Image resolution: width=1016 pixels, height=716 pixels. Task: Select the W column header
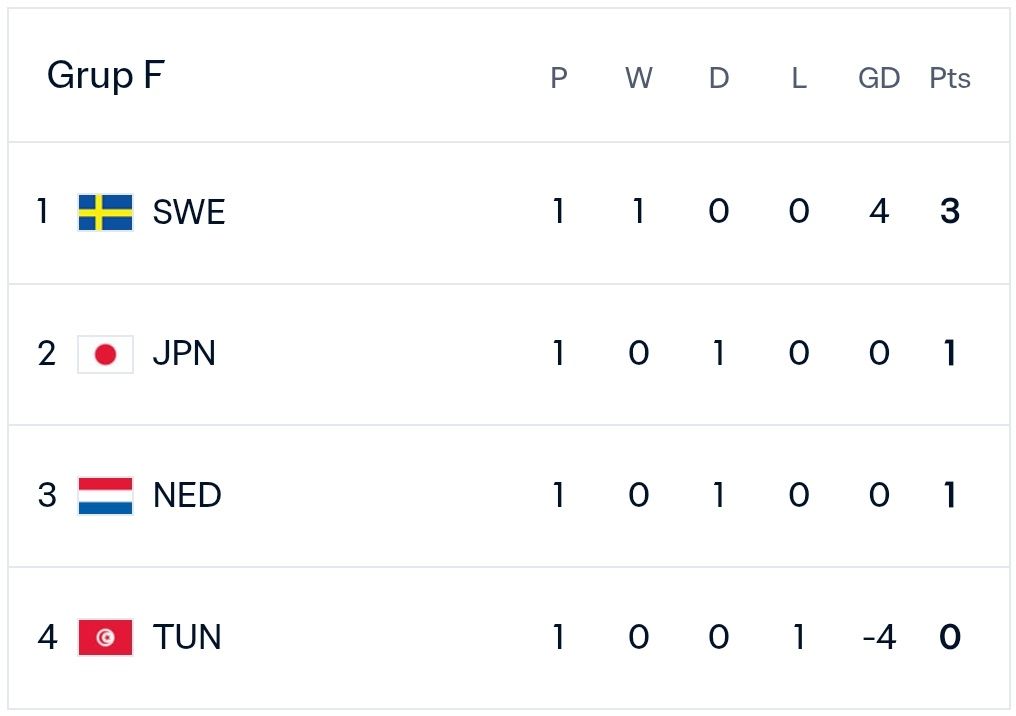click(639, 78)
